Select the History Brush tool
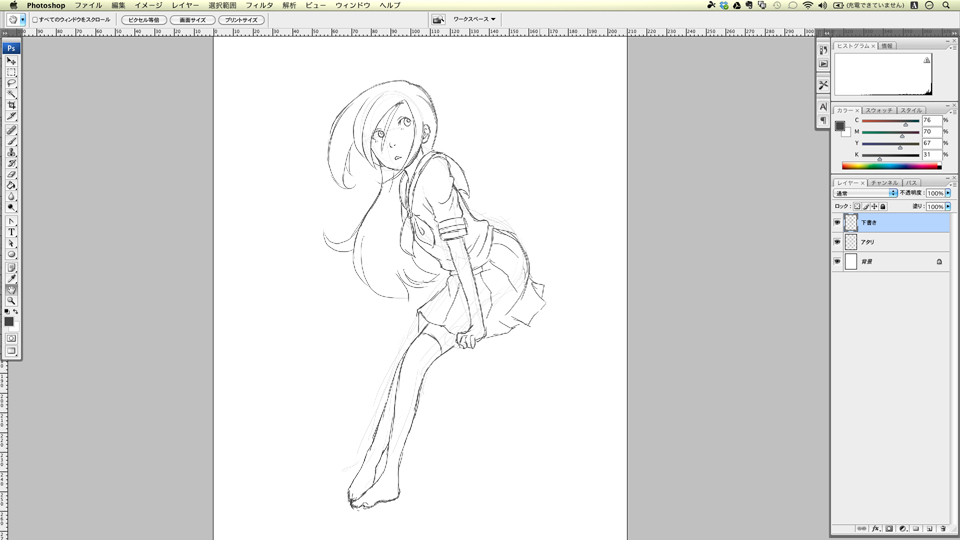 11,163
